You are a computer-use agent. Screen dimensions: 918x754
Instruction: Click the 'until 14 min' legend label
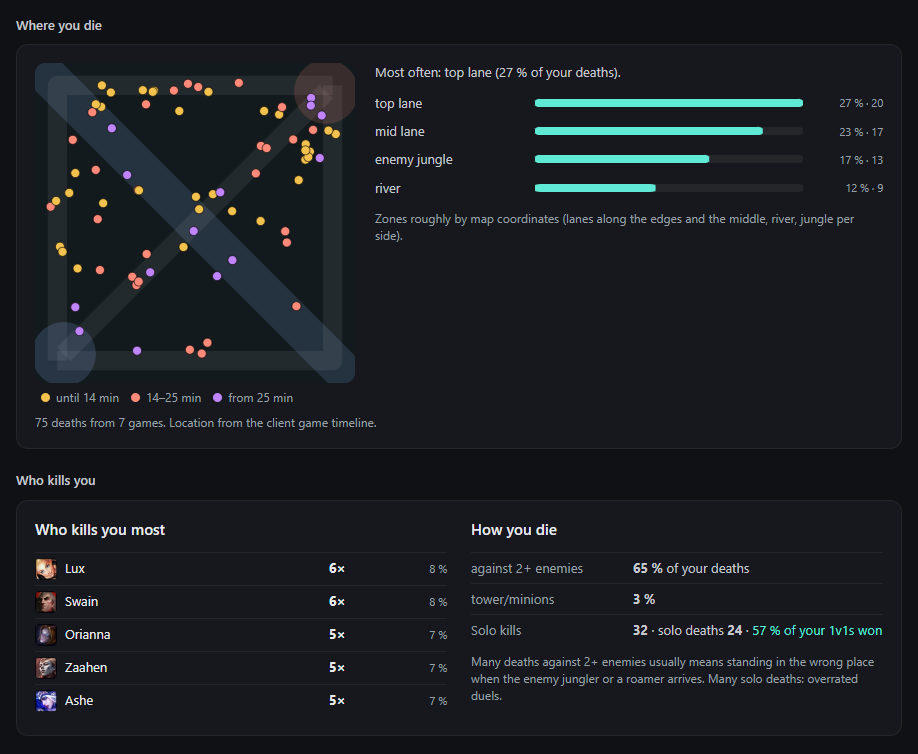coord(87,398)
